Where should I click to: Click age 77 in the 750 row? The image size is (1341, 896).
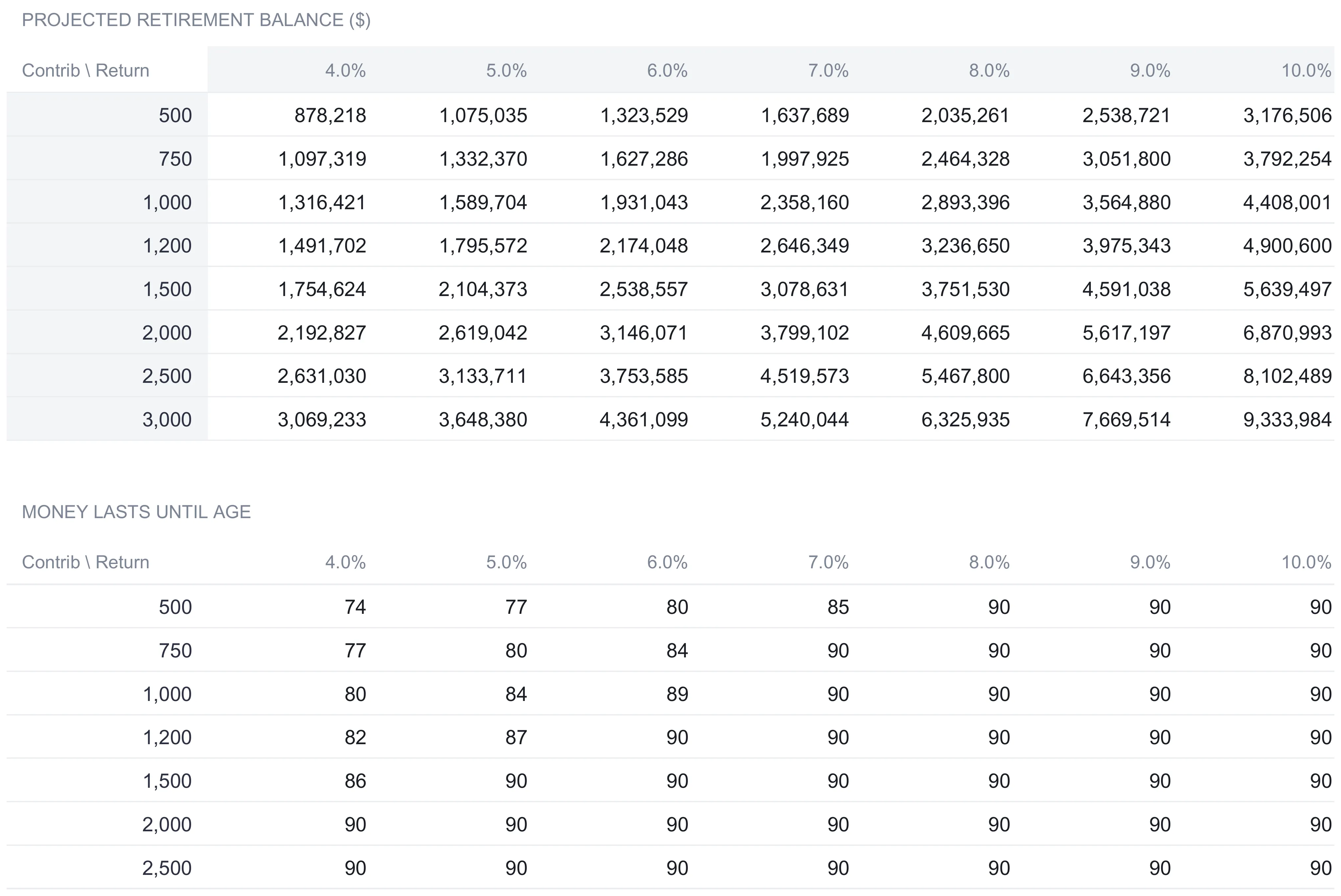pyautogui.click(x=355, y=650)
